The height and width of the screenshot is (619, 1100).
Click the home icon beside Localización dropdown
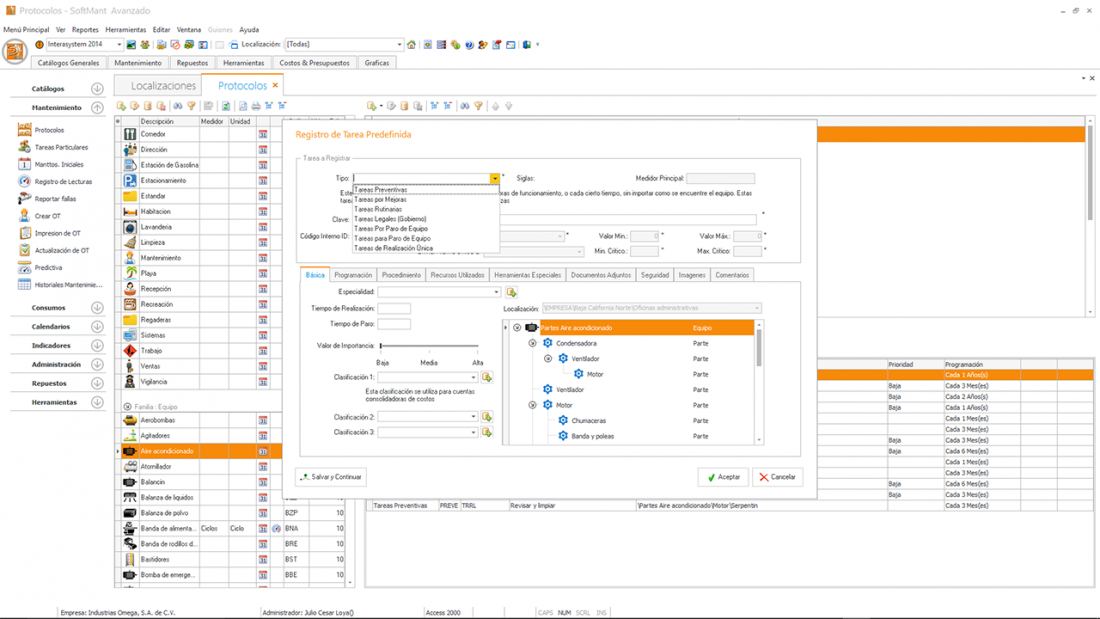(411, 45)
